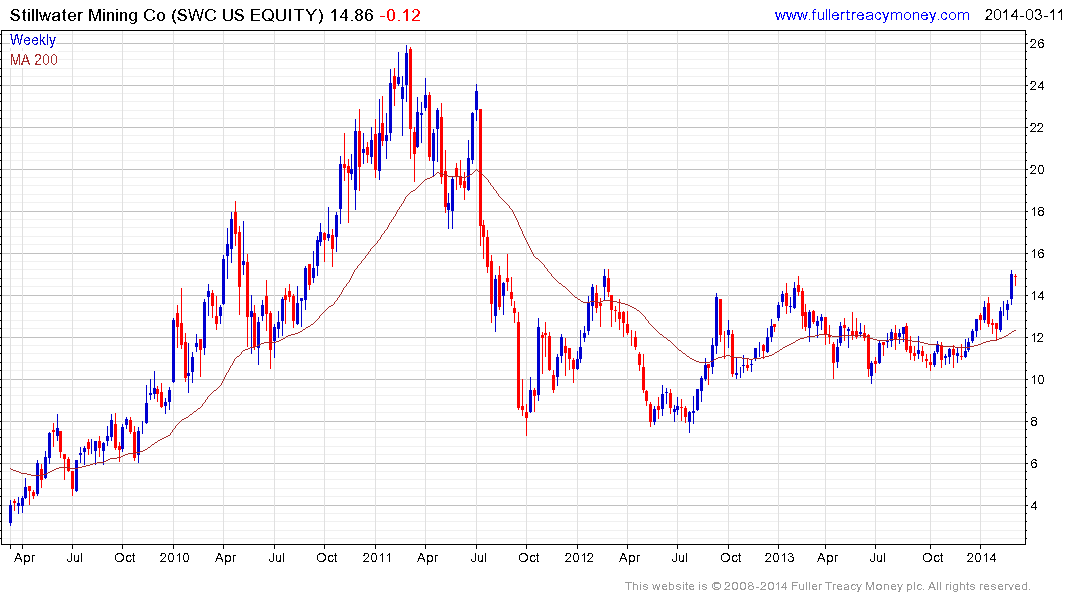The image size is (1075, 600).
Task: Click the 18 label on the price axis
Action: 1037,212
